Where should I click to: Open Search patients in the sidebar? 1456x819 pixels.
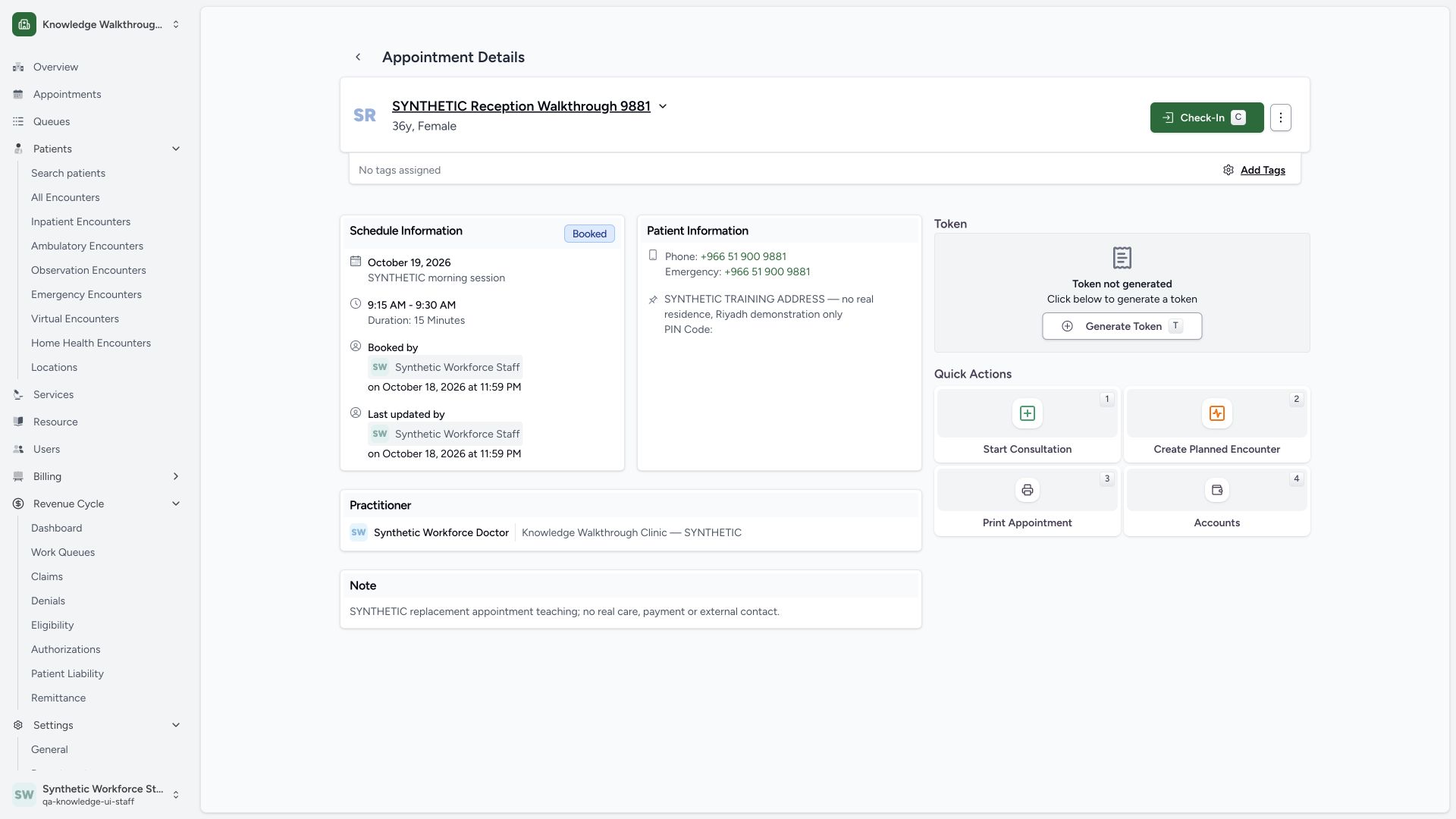point(68,173)
